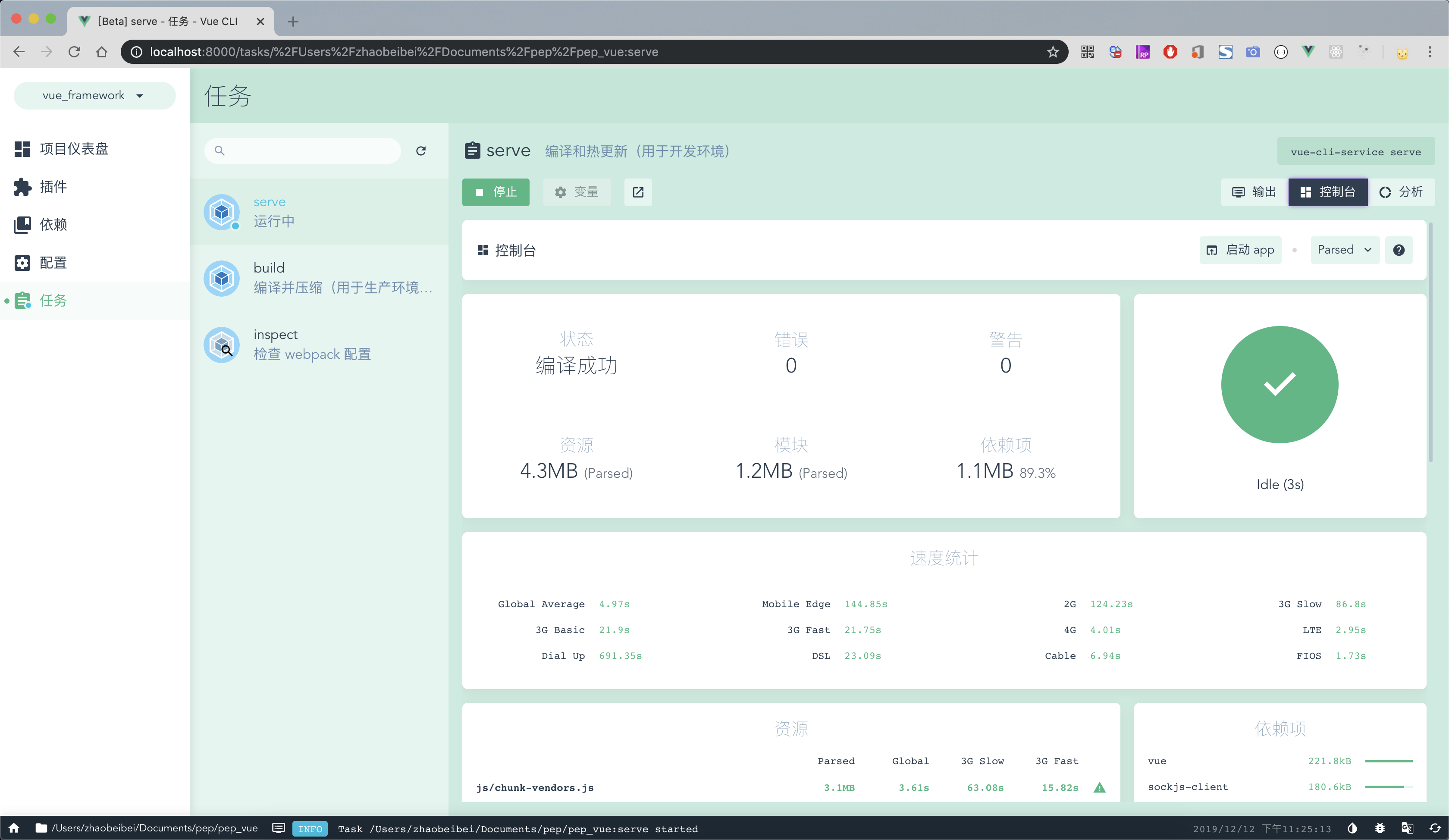Click the warning triangle on chunk-vendors.js row
The width and height of the screenshot is (1449, 840).
point(1100,788)
